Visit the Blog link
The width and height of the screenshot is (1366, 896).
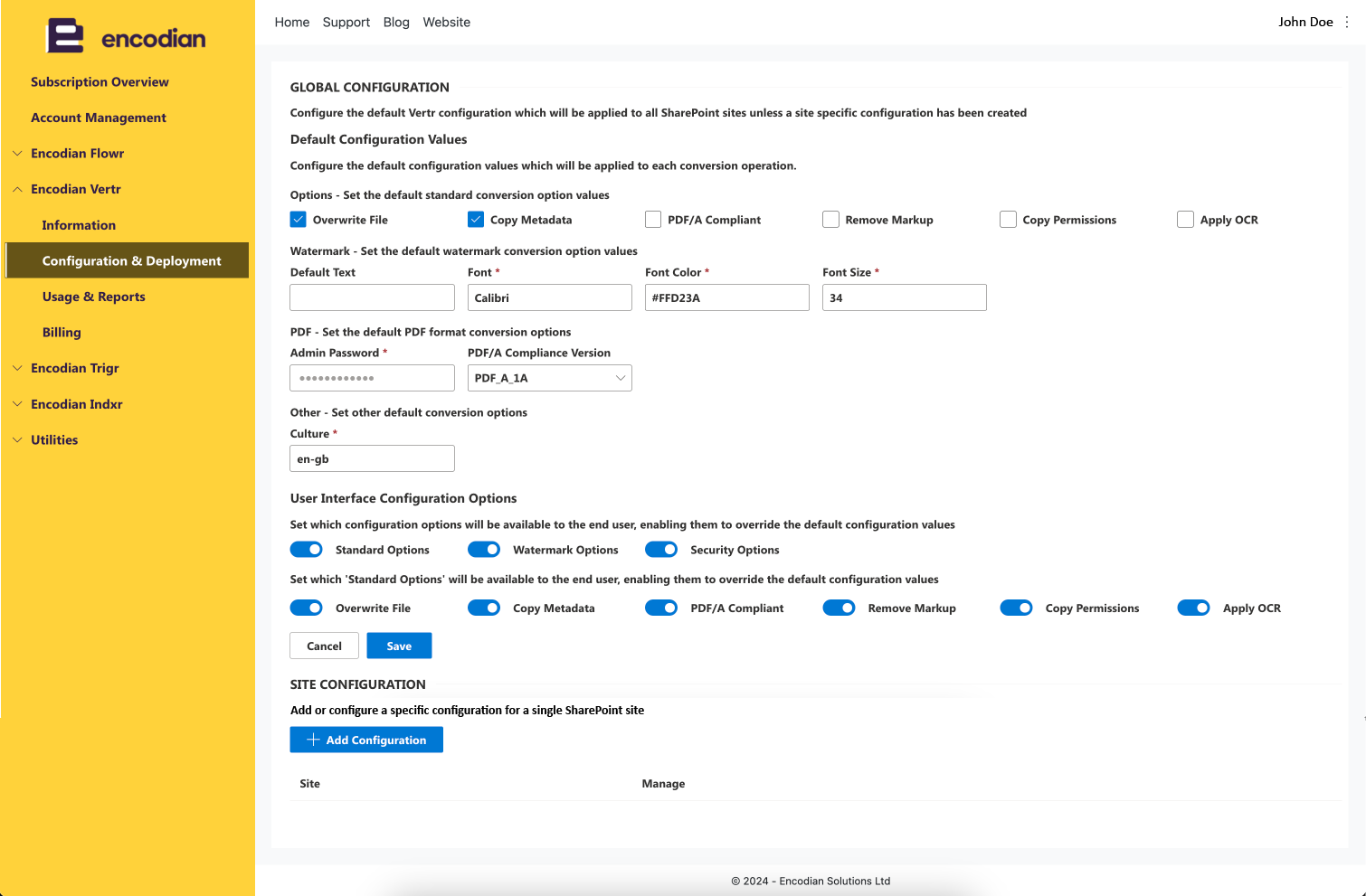pyautogui.click(x=396, y=23)
